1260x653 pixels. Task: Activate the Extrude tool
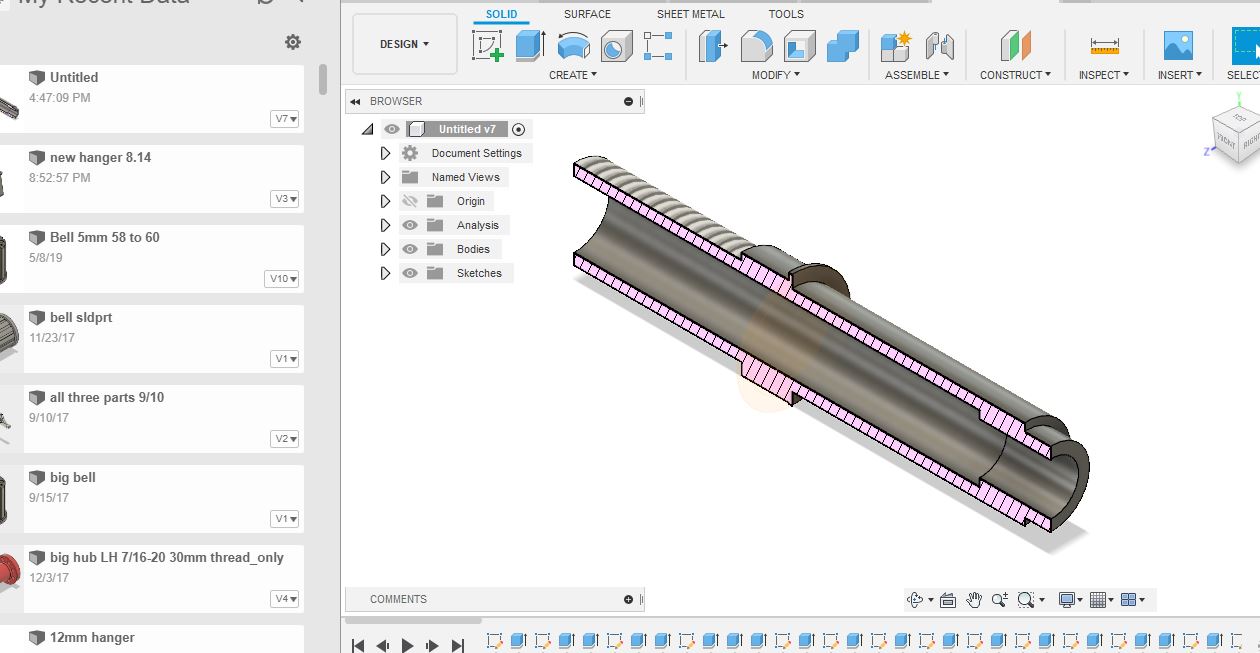coord(530,46)
